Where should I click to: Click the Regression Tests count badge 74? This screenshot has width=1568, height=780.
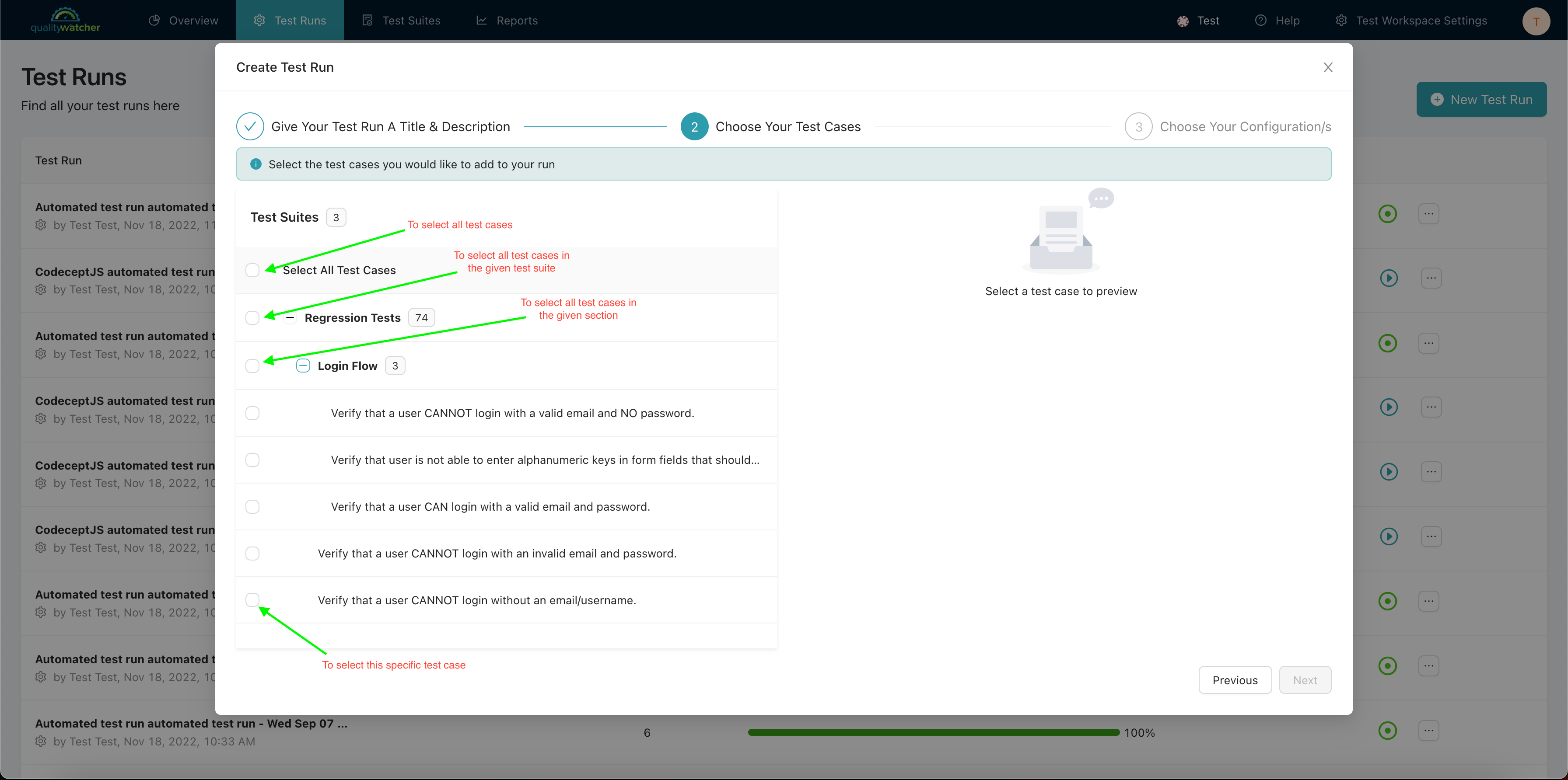point(421,317)
